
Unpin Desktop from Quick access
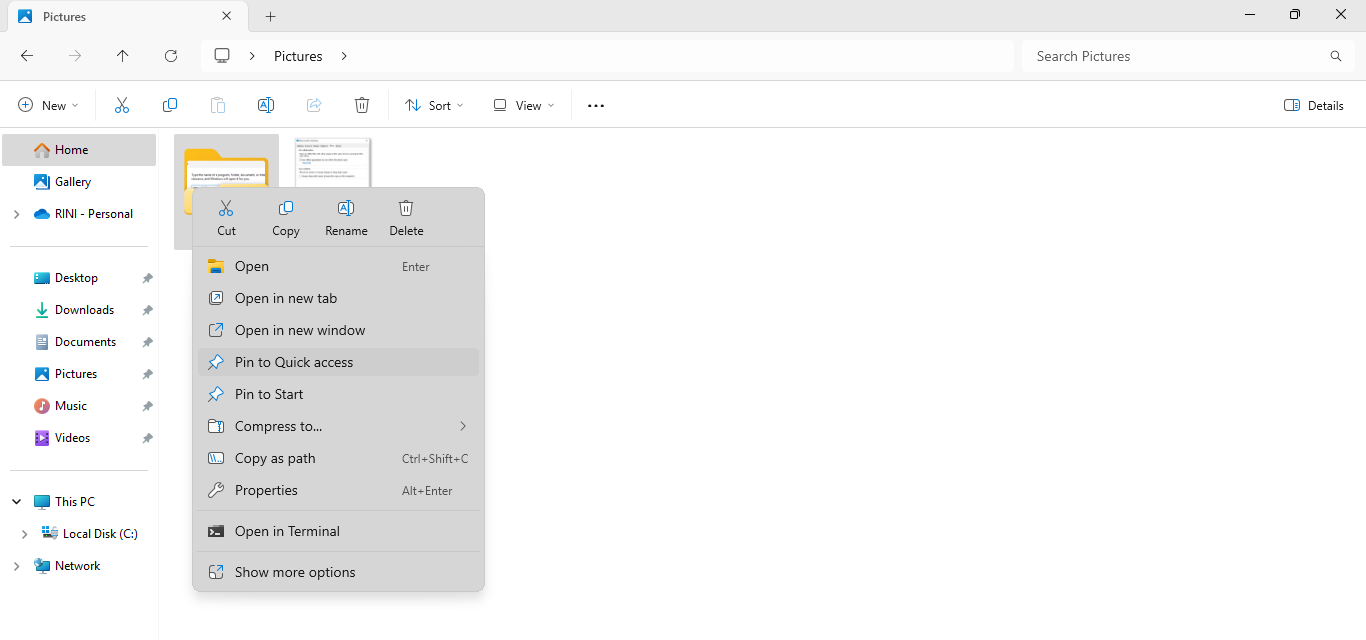click(x=147, y=278)
